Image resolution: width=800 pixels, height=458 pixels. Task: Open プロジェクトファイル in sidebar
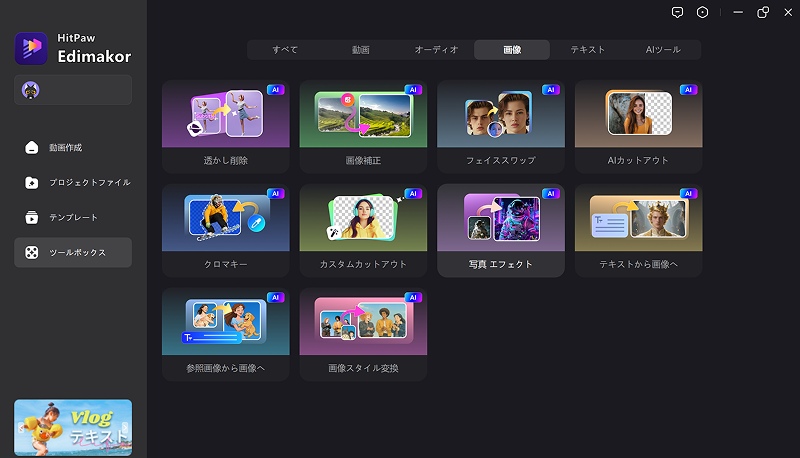73,183
